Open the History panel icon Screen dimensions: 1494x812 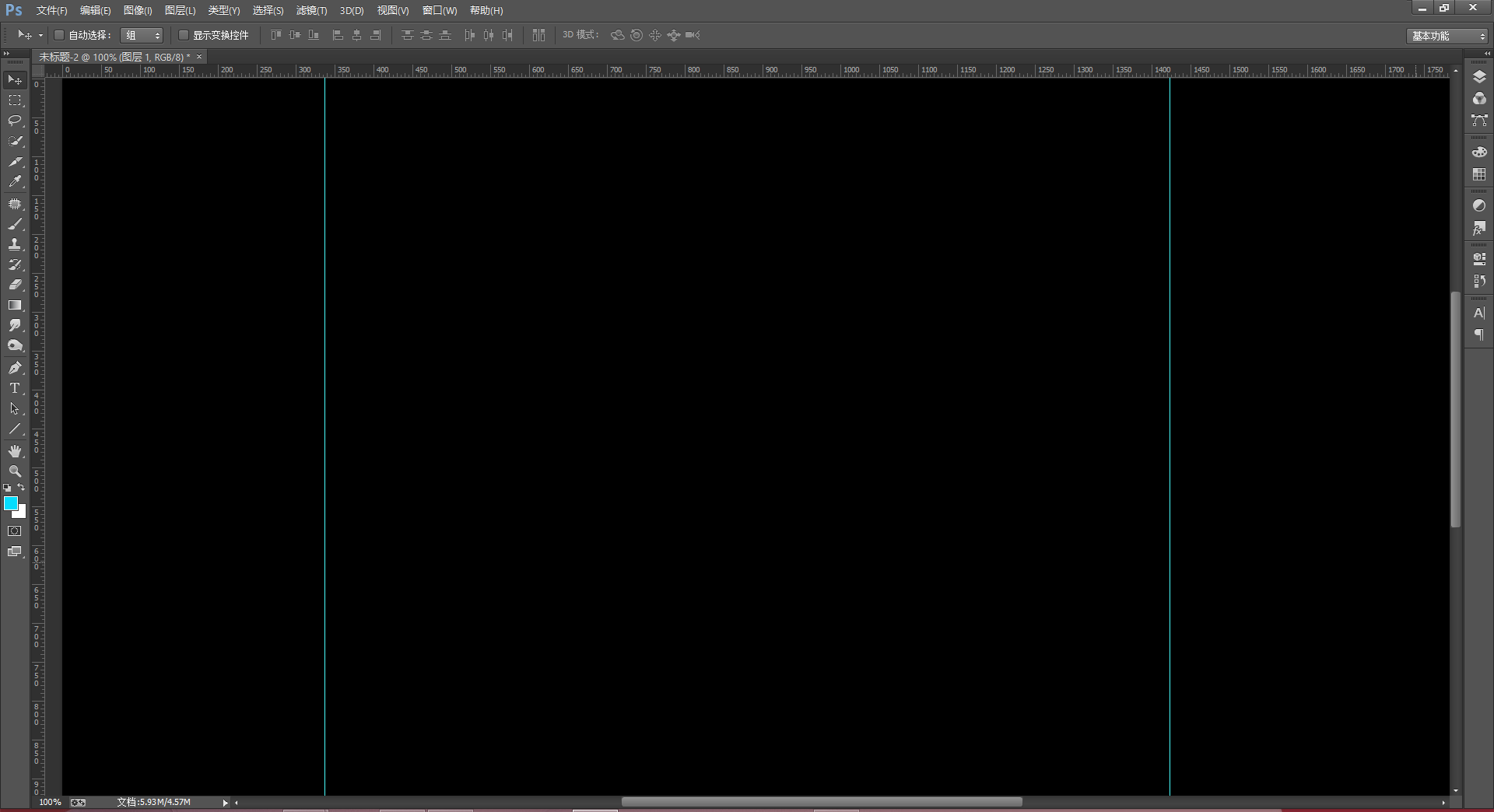1479,281
